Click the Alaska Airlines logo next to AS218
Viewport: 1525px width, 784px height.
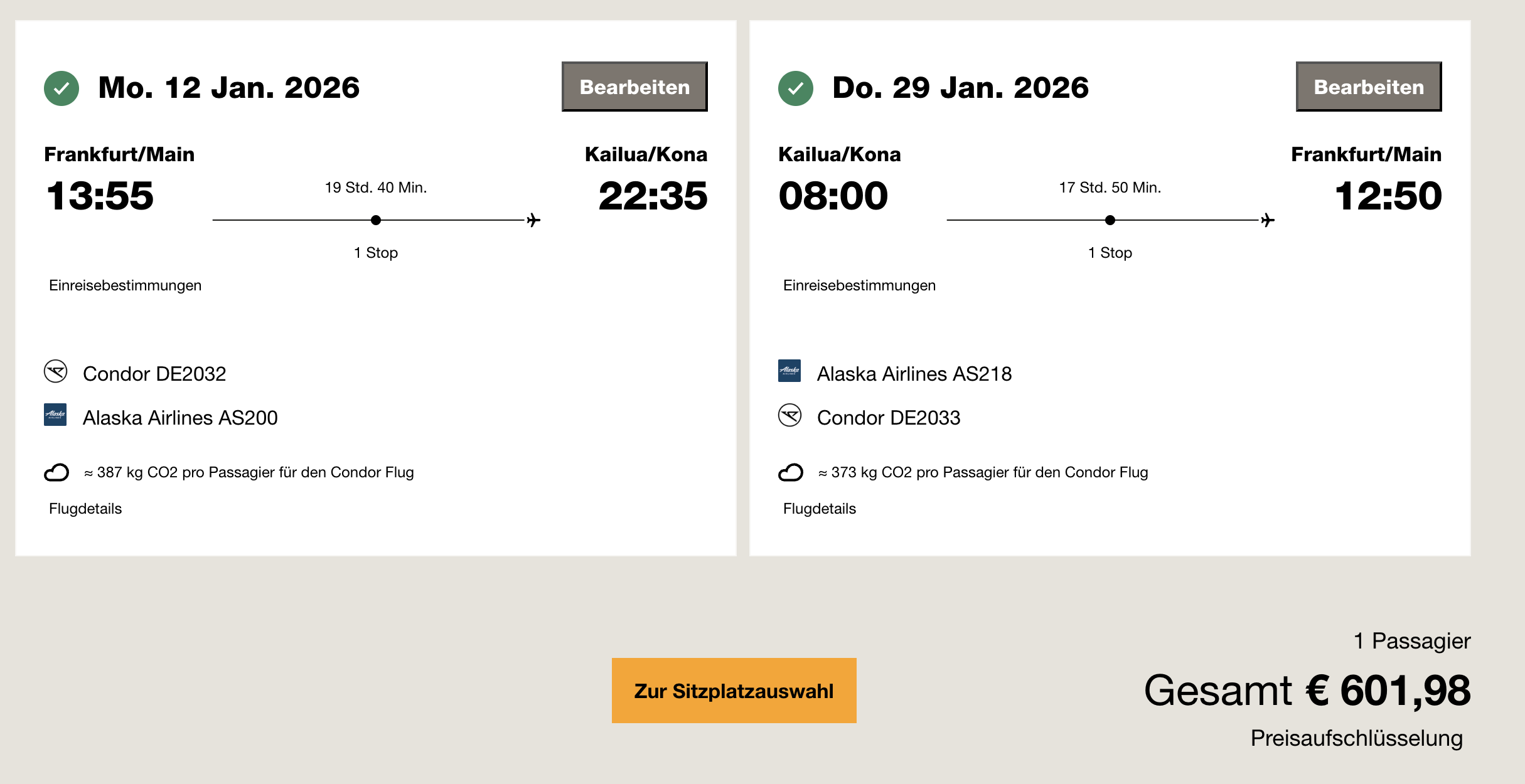pyautogui.click(x=789, y=371)
